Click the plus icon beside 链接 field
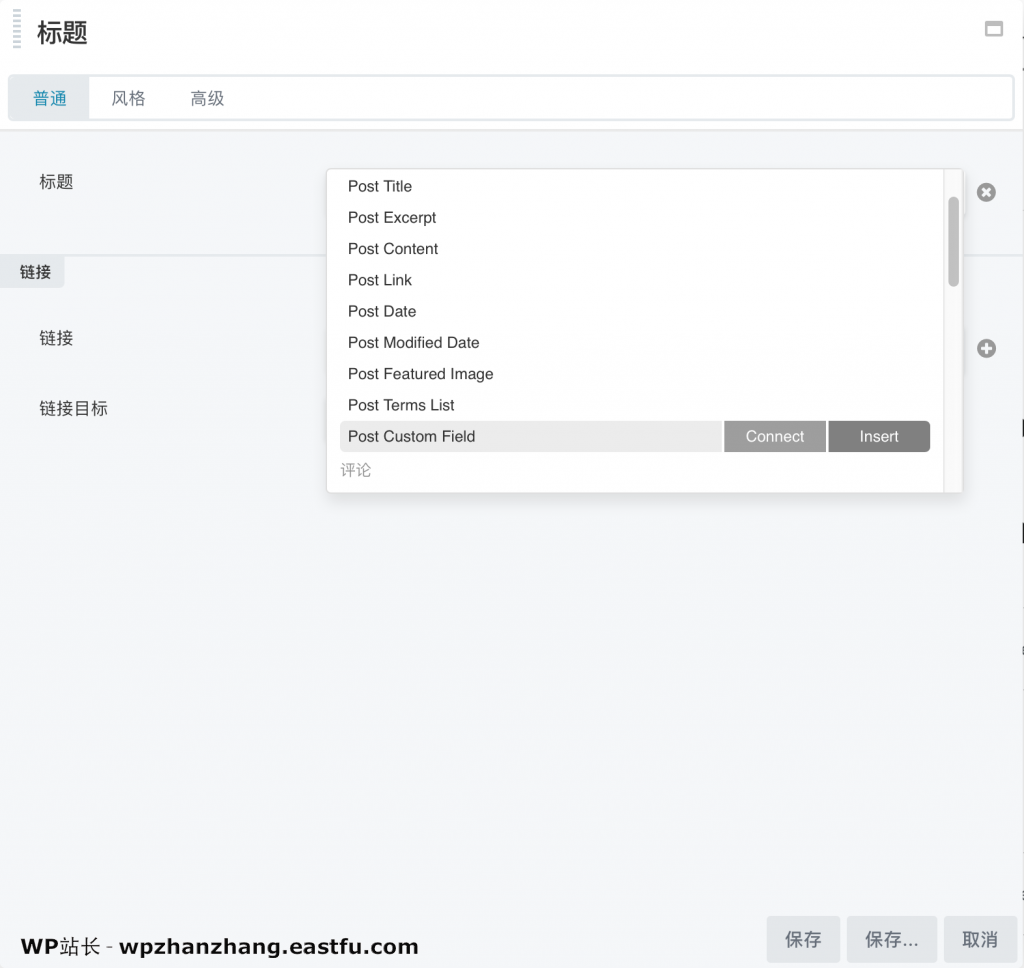This screenshot has width=1024, height=968. (986, 349)
